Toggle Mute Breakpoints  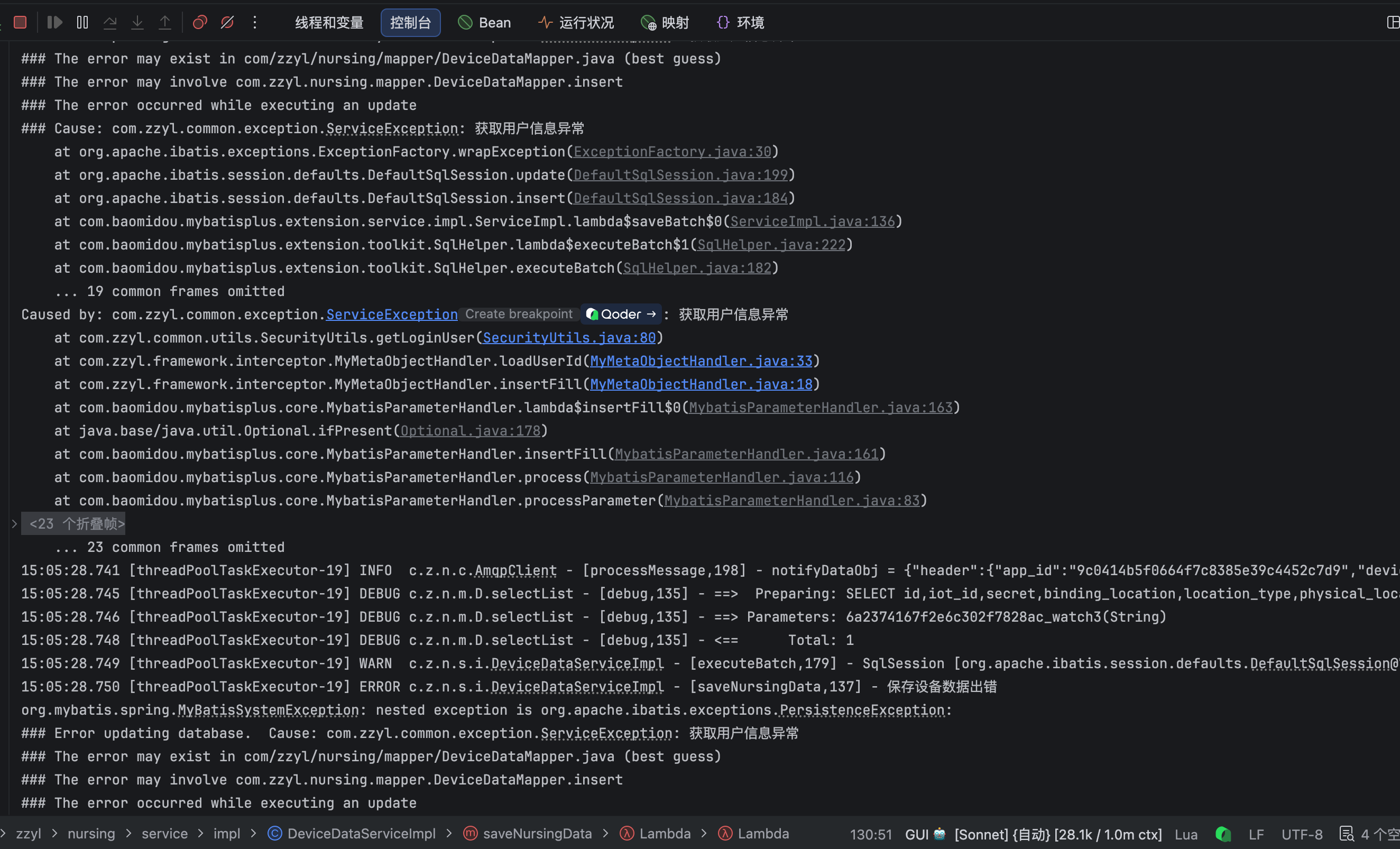coord(227,22)
